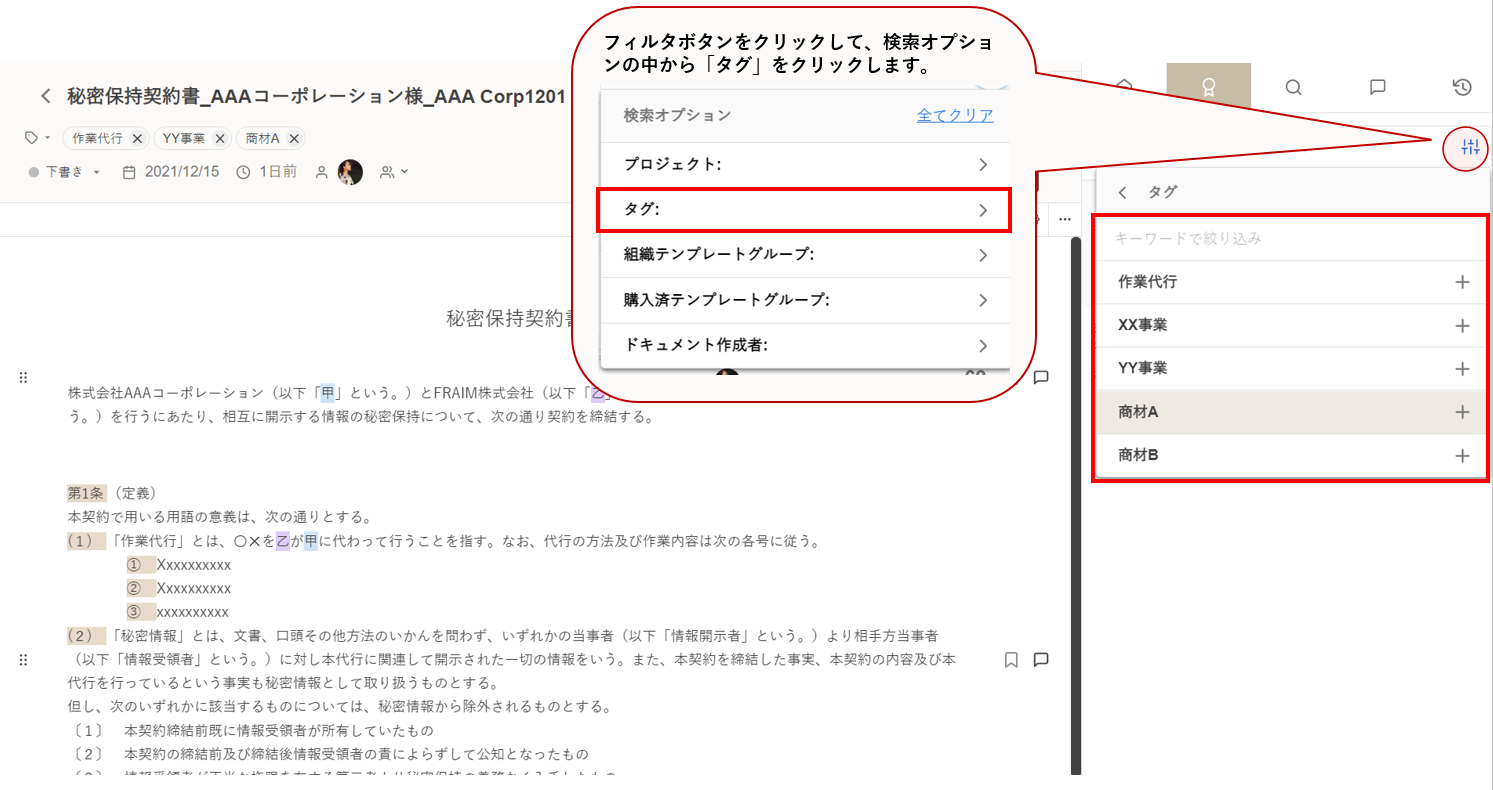
Task: Select the highlighted award ribbon tab
Action: coord(1208,87)
